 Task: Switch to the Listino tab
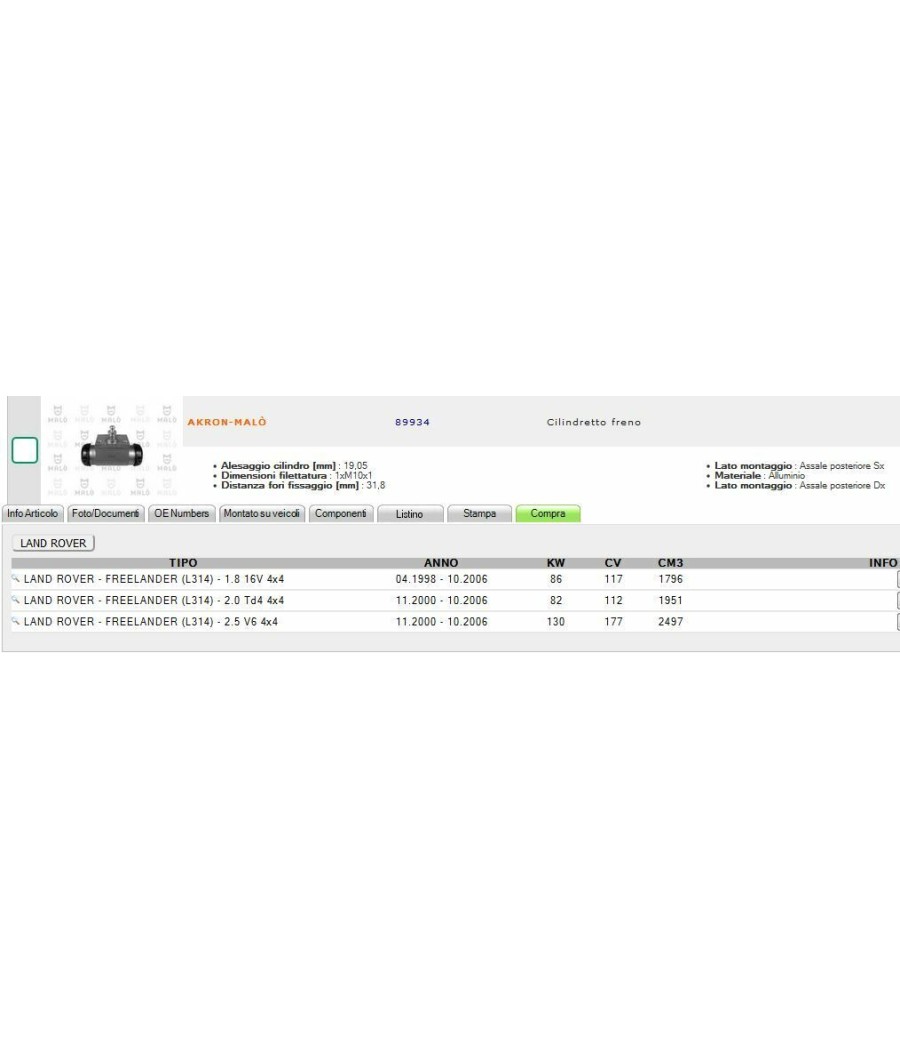click(410, 514)
